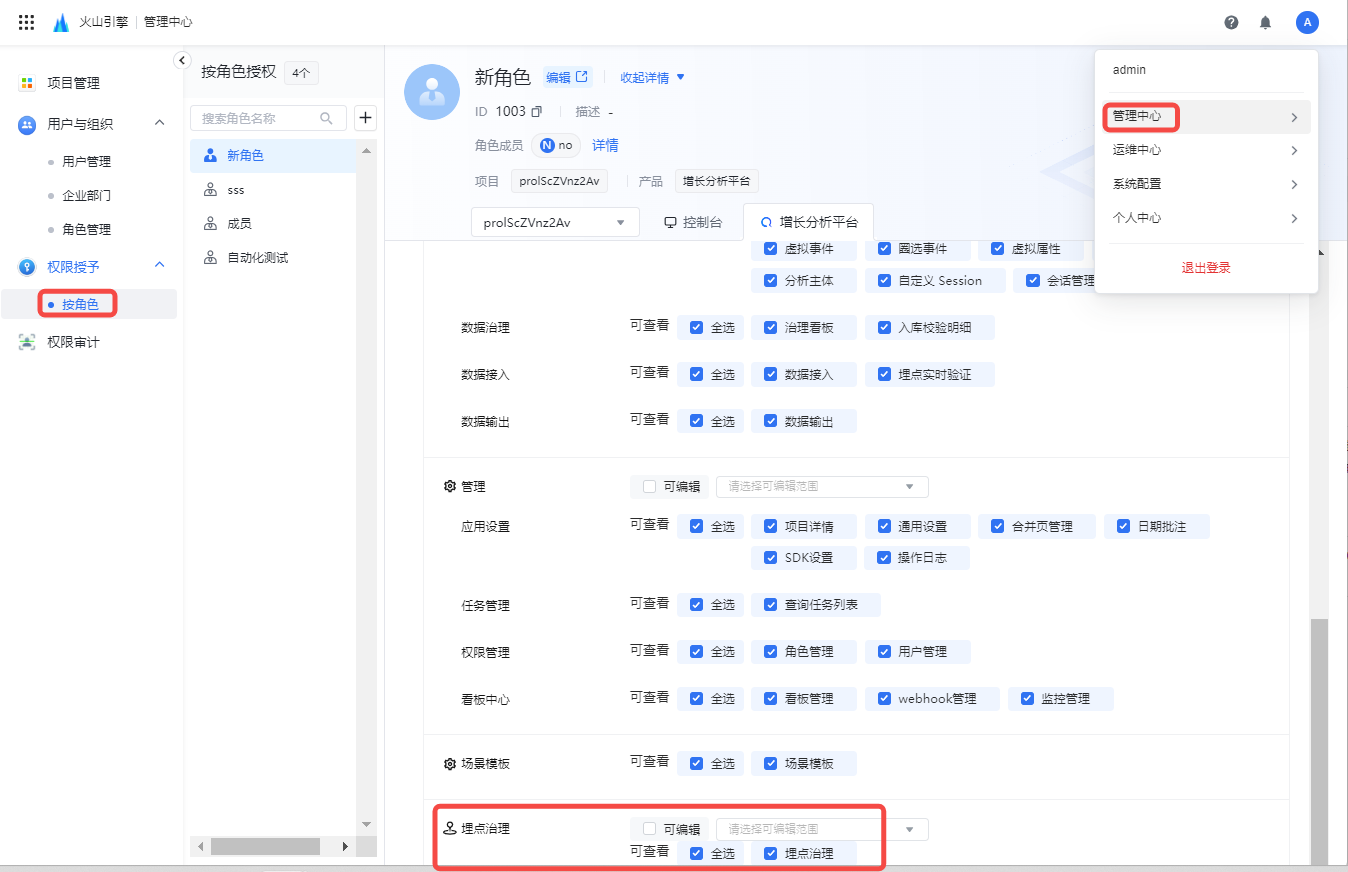Viewport: 1348px width, 872px height.
Task: Uncheck 埋点实时验证 checkbox
Action: (x=884, y=374)
